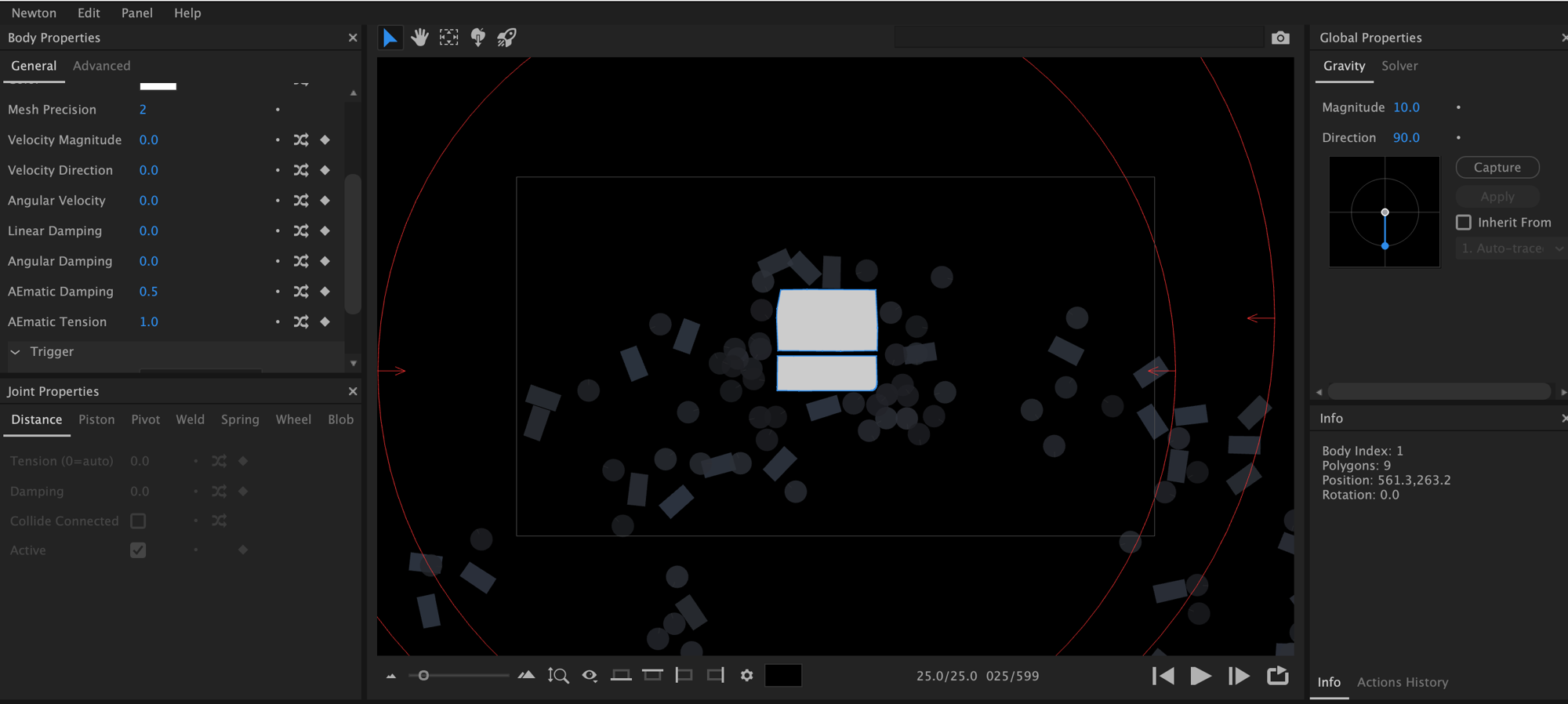Image resolution: width=1568 pixels, height=704 pixels.
Task: Select the Piston joint tab
Action: coord(96,419)
